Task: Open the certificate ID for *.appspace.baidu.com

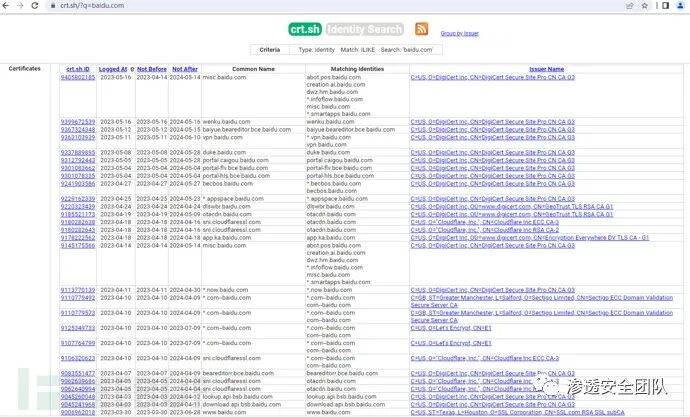Action: (x=78, y=199)
